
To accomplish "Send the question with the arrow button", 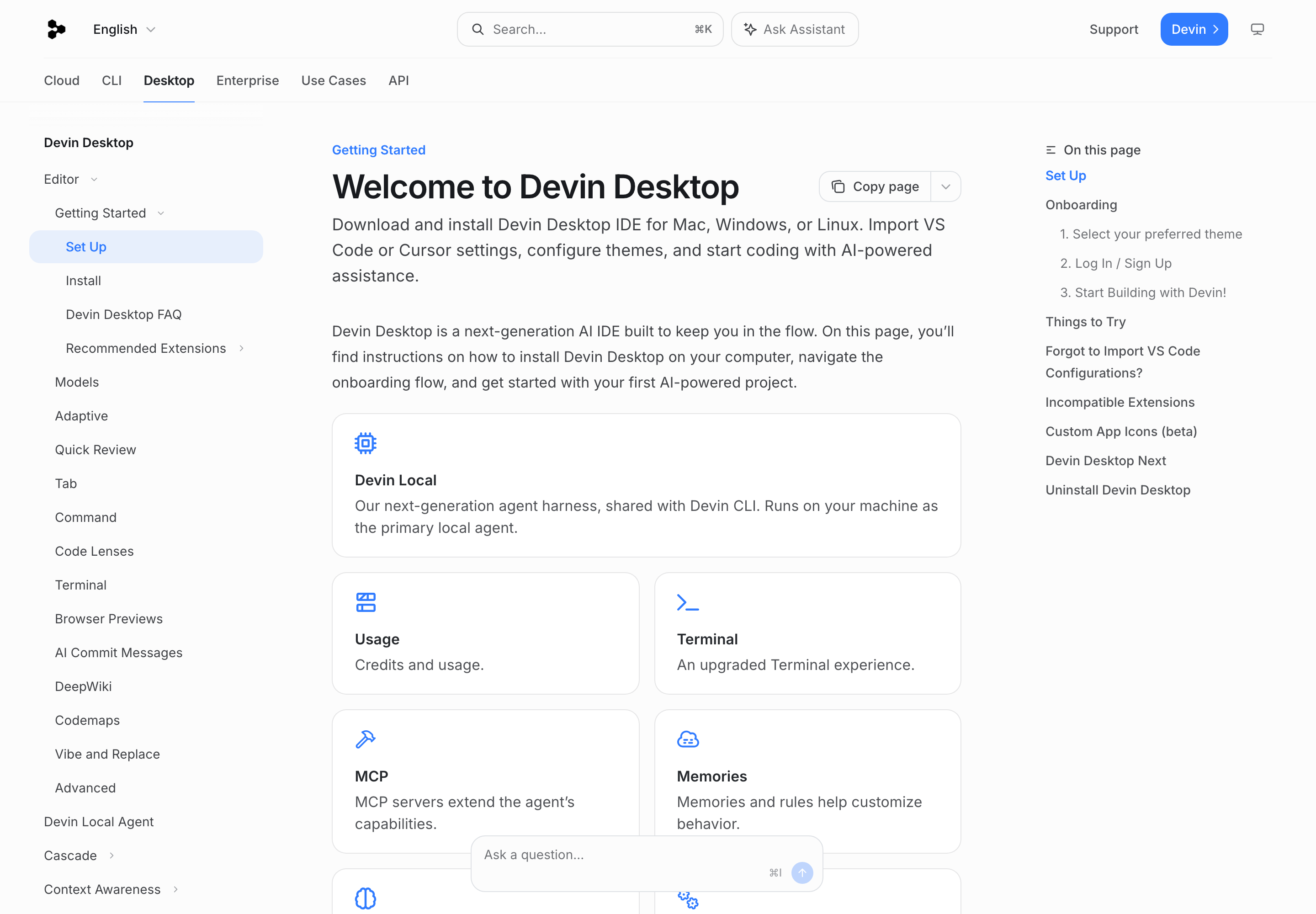I will 802,873.
